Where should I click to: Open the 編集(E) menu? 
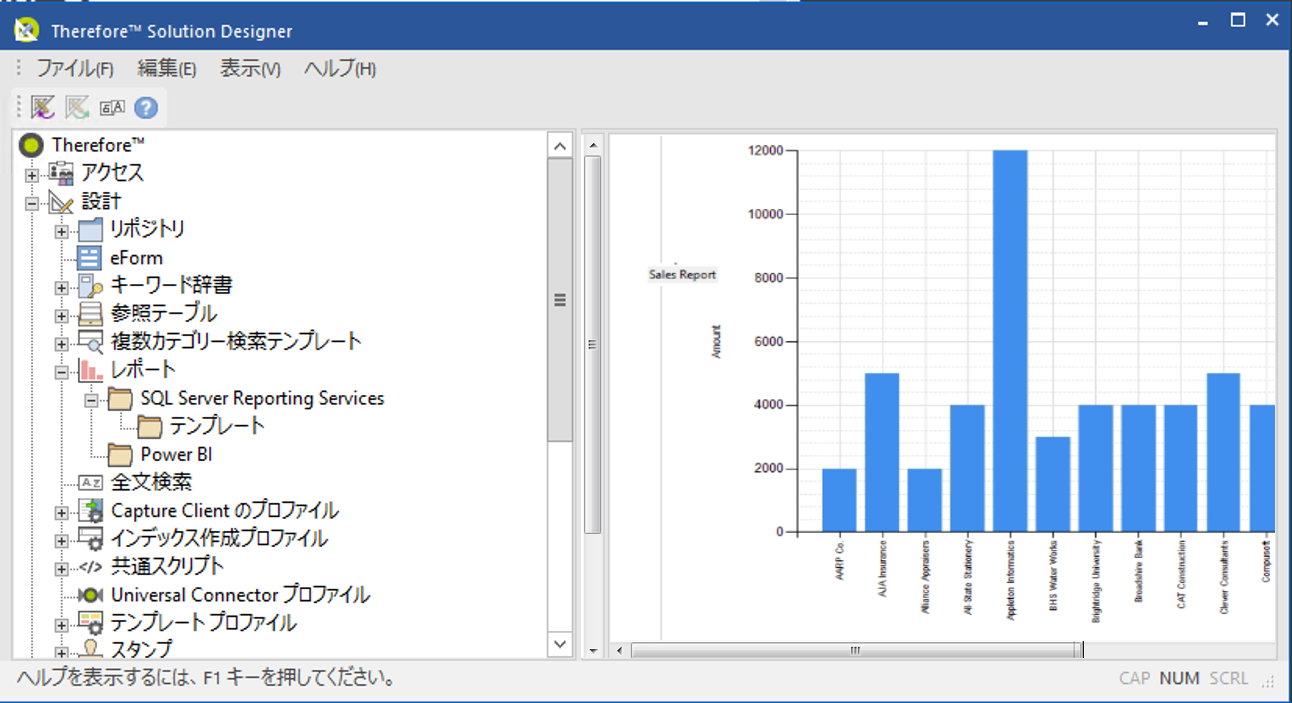167,69
